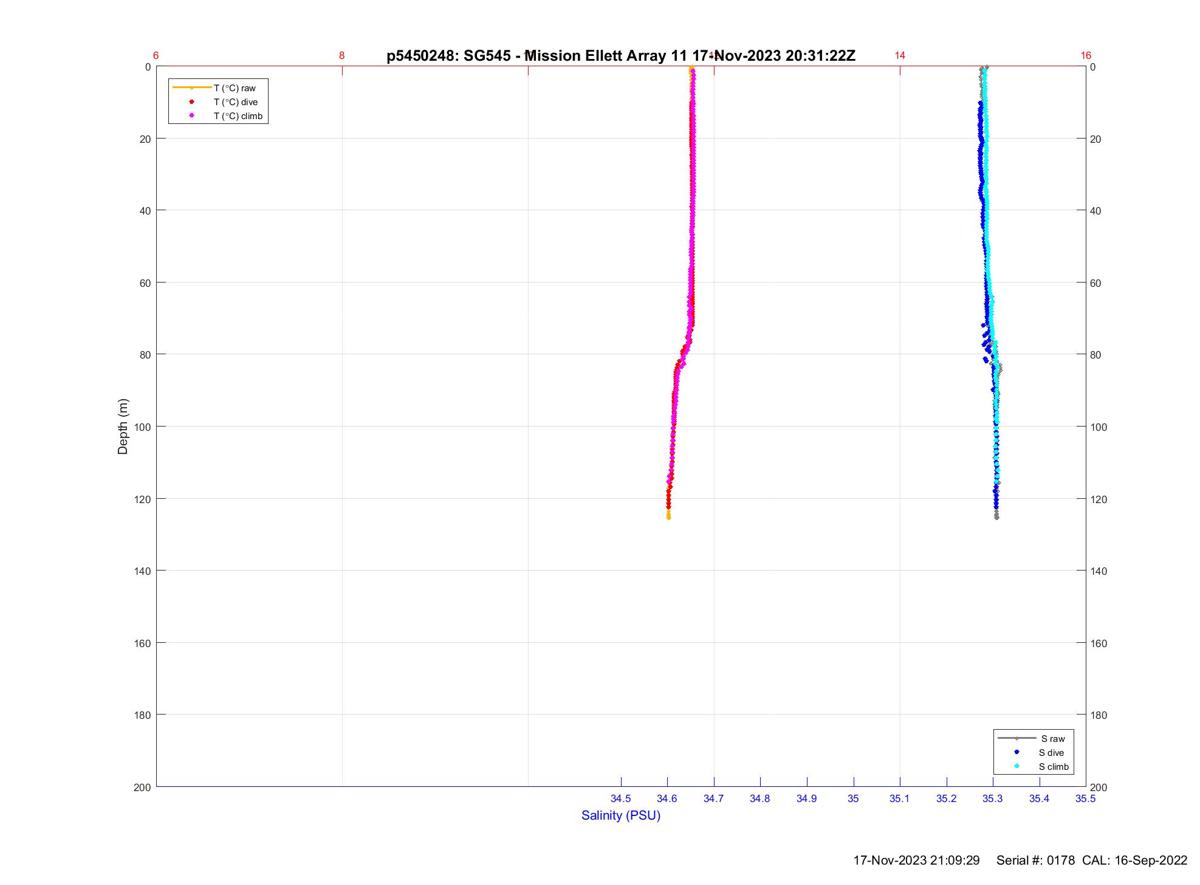
Task: Click right depth axis tick label 20
Action: pos(1097,139)
